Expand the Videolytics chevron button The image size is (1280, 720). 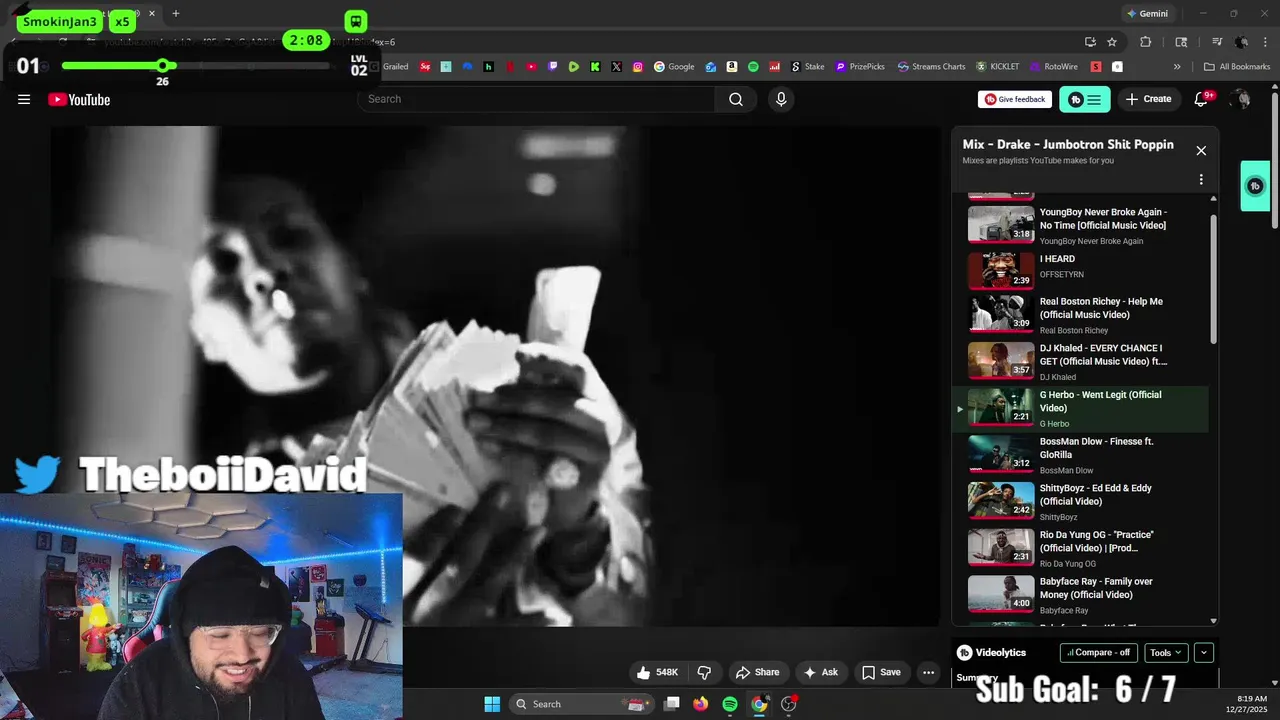pyautogui.click(x=1204, y=653)
